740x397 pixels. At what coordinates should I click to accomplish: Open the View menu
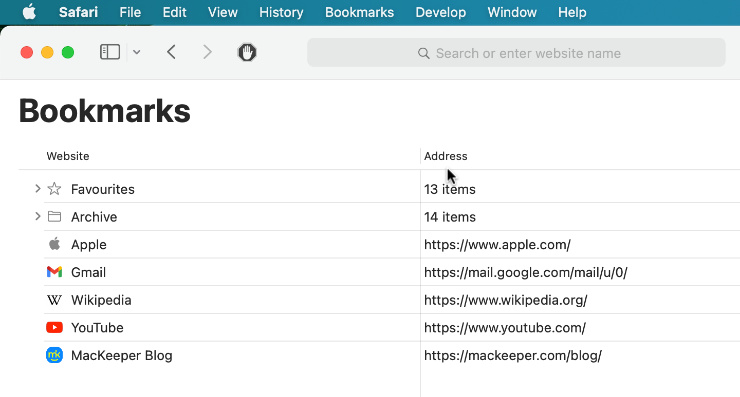(x=223, y=12)
